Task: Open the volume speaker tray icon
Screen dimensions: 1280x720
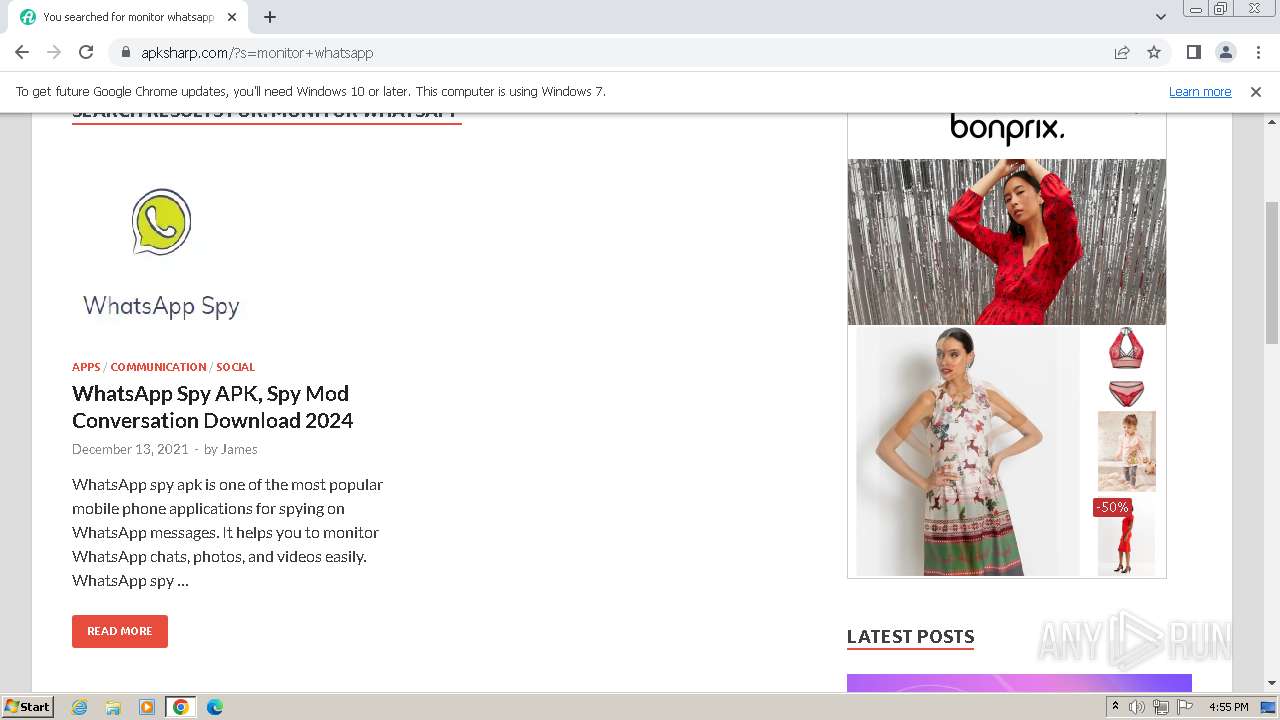Action: click(x=1137, y=707)
